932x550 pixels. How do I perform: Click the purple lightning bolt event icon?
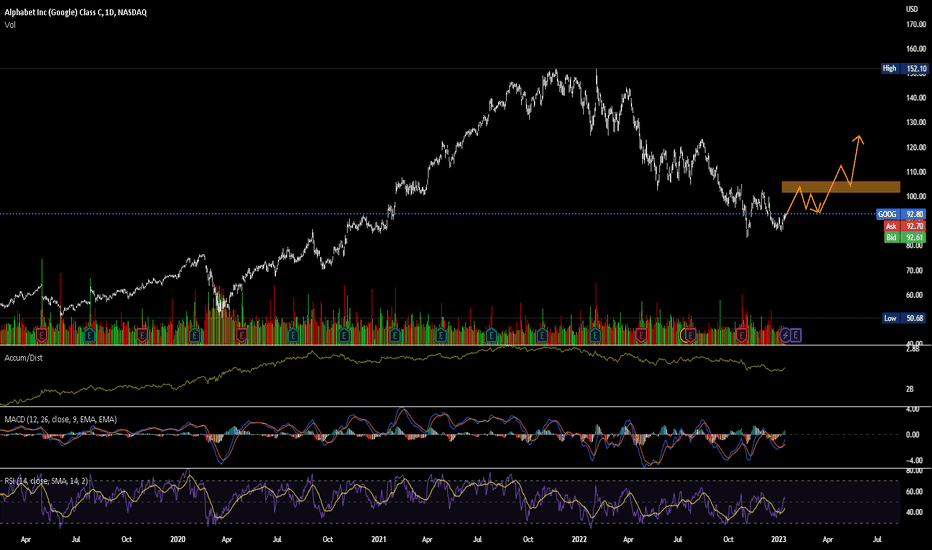(x=785, y=335)
